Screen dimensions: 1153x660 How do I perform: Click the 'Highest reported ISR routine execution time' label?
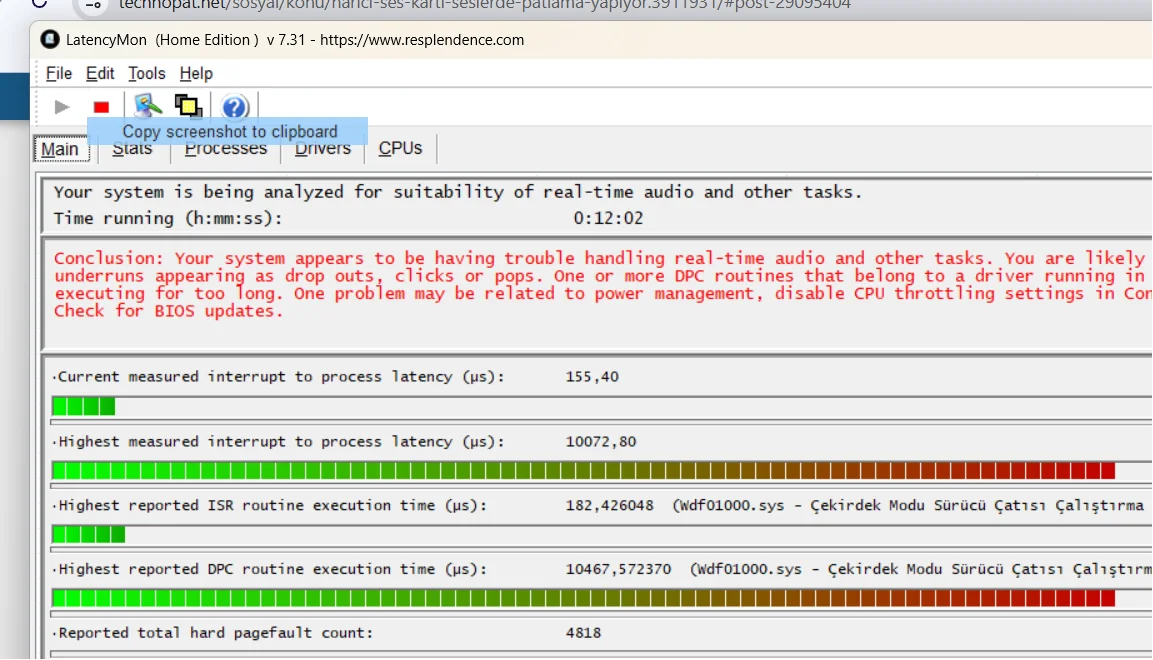pos(269,506)
